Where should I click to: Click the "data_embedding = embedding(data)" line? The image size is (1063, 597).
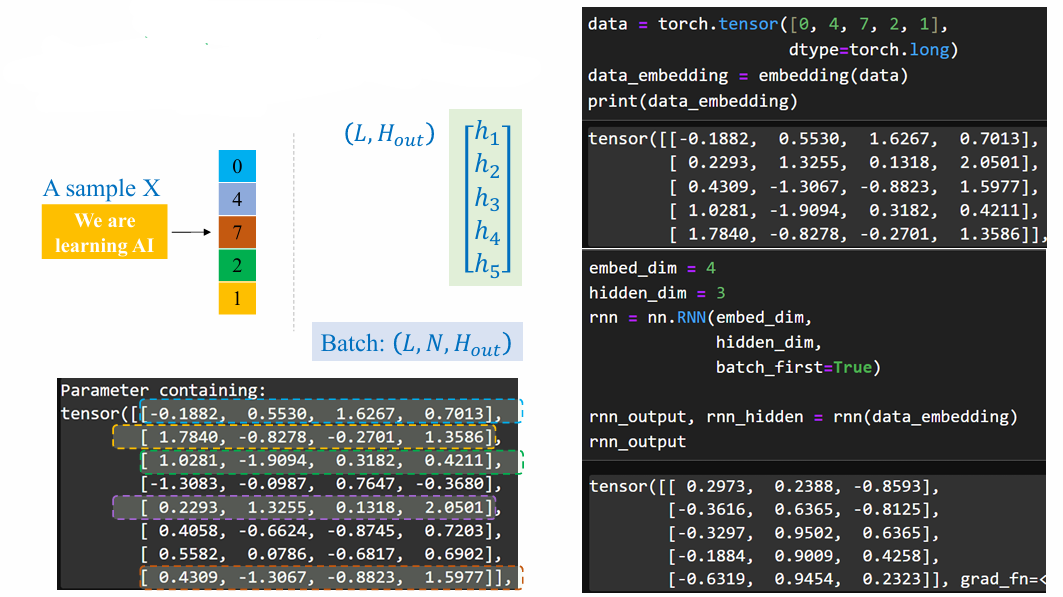pos(748,75)
